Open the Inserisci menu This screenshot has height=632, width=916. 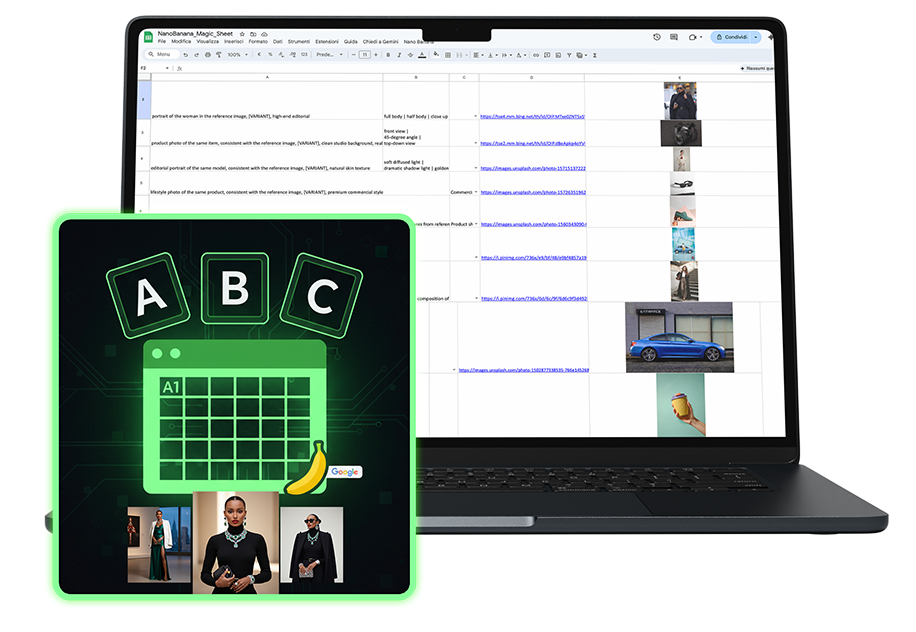tap(234, 41)
